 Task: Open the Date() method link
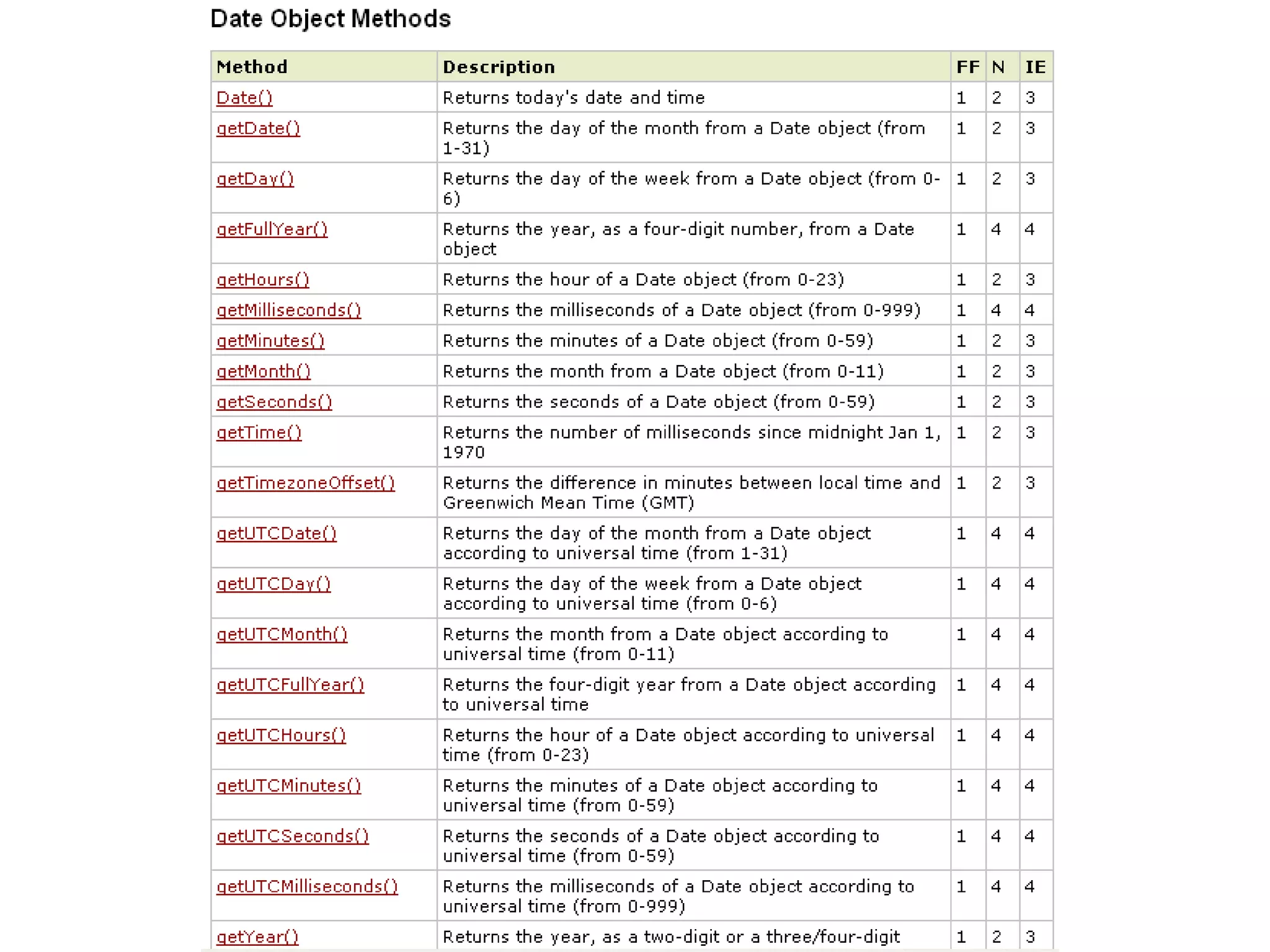point(244,98)
